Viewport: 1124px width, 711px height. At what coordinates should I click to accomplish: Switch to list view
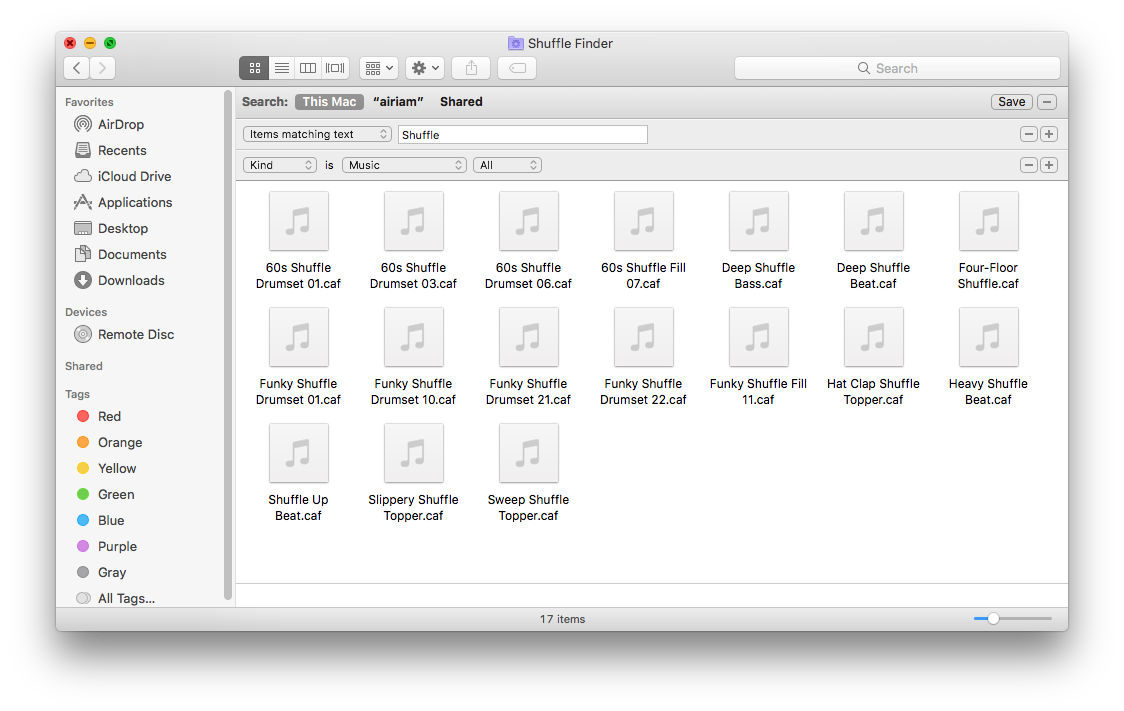point(282,68)
